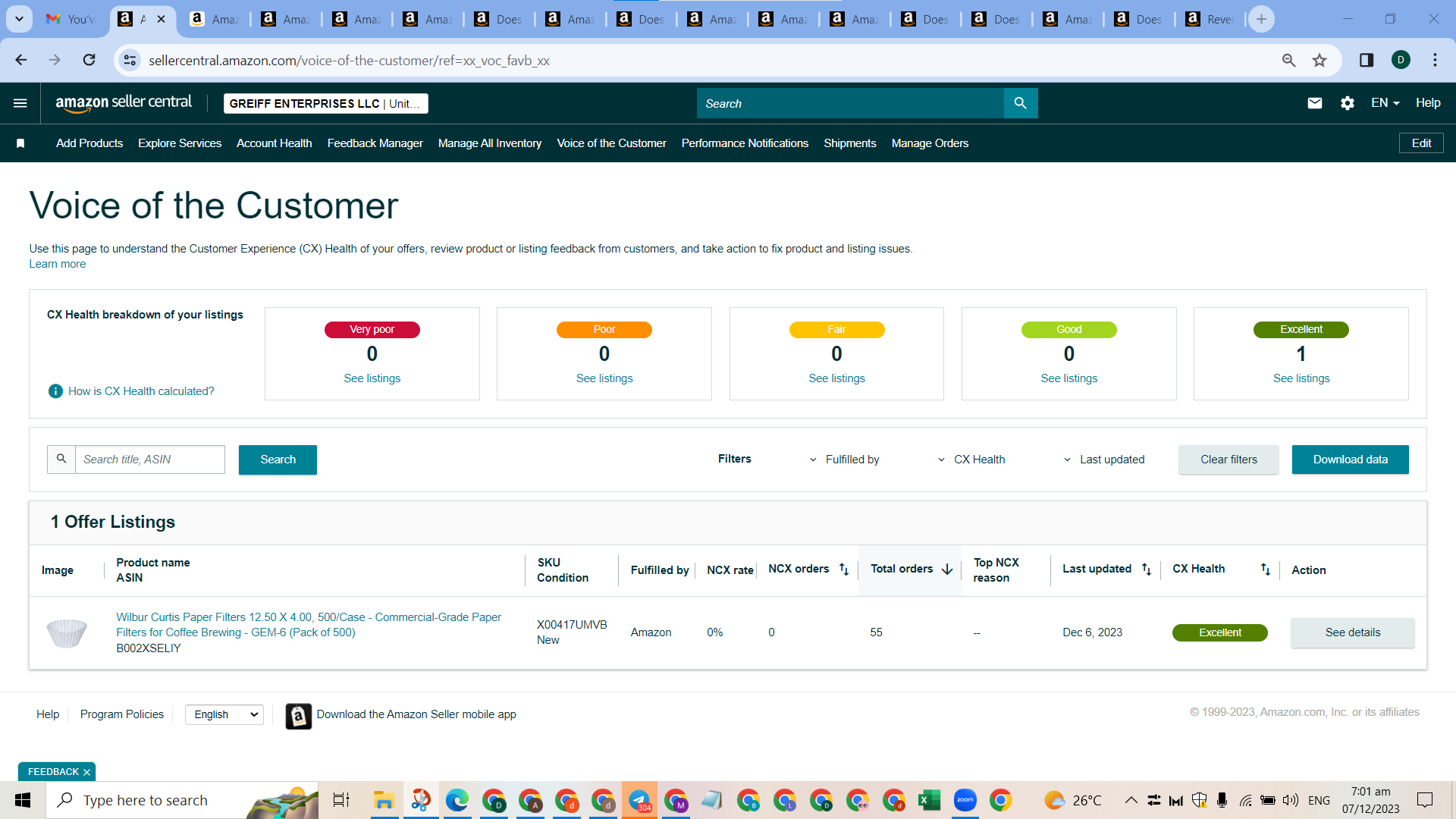
Task: Open the EN language selector
Action: pyautogui.click(x=1385, y=103)
